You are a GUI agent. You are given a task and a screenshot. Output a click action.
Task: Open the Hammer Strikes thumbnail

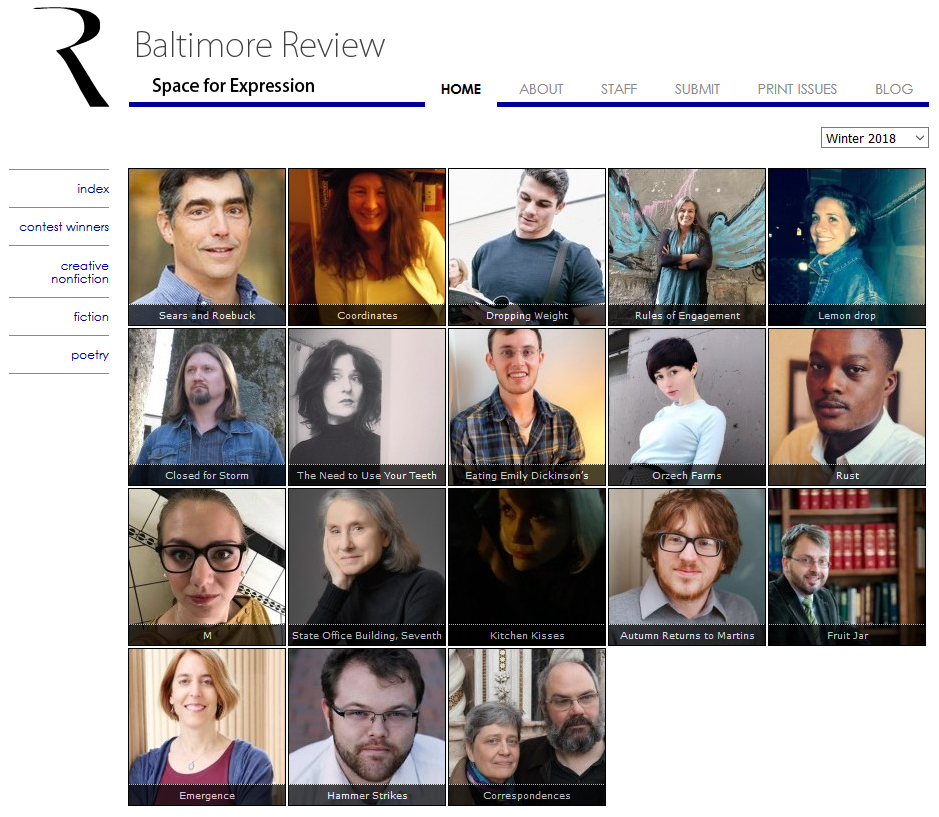[367, 727]
